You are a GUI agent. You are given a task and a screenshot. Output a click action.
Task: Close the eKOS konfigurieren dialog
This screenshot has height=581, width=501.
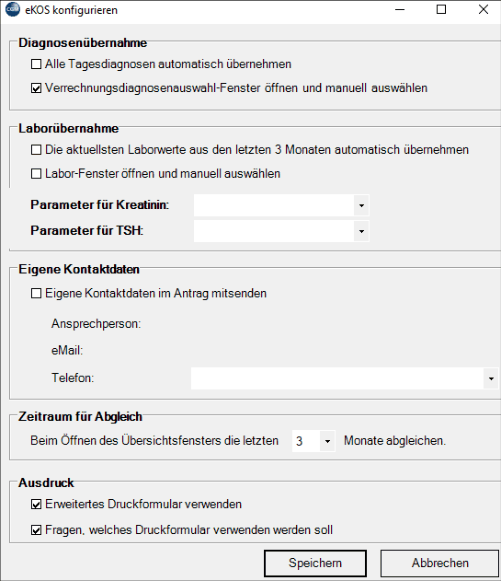[x=483, y=10]
